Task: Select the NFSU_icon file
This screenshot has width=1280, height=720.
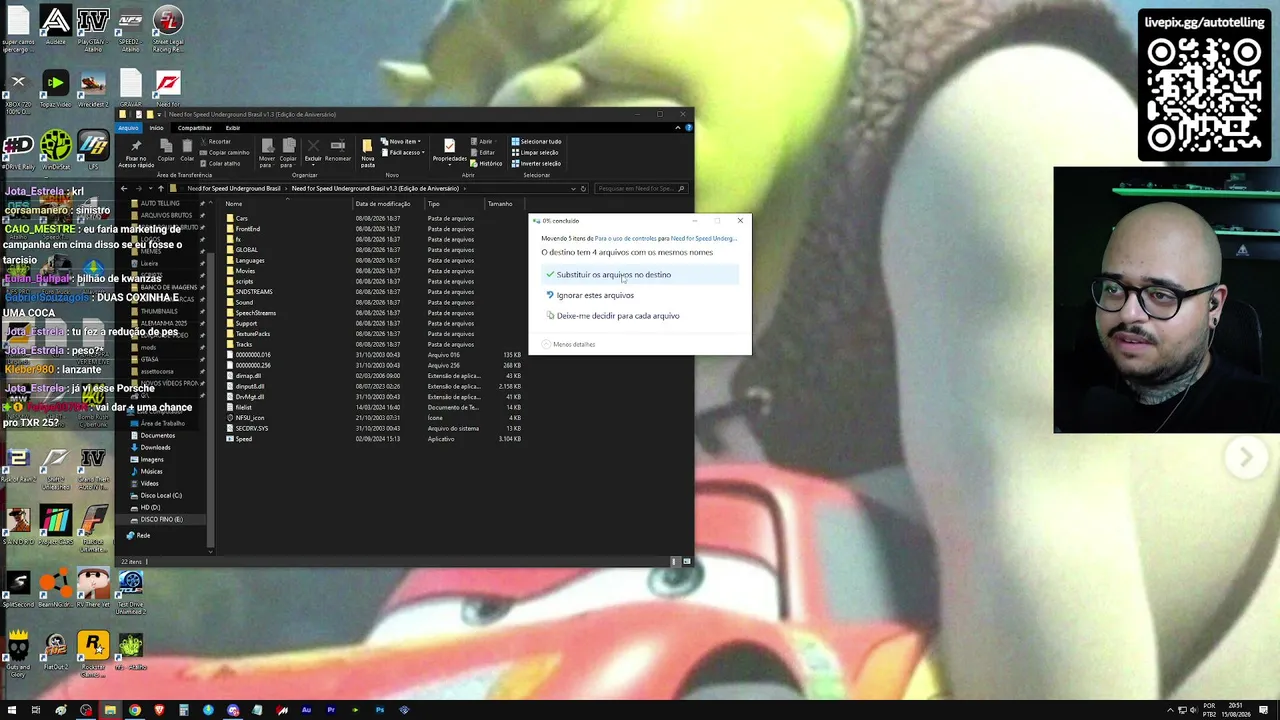Action: (249, 418)
